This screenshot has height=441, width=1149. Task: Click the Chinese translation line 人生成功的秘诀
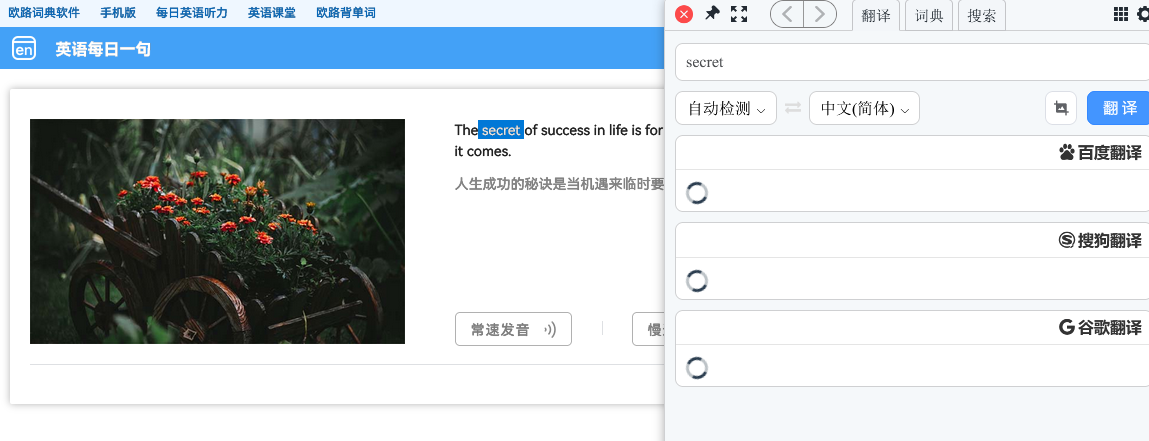[559, 184]
